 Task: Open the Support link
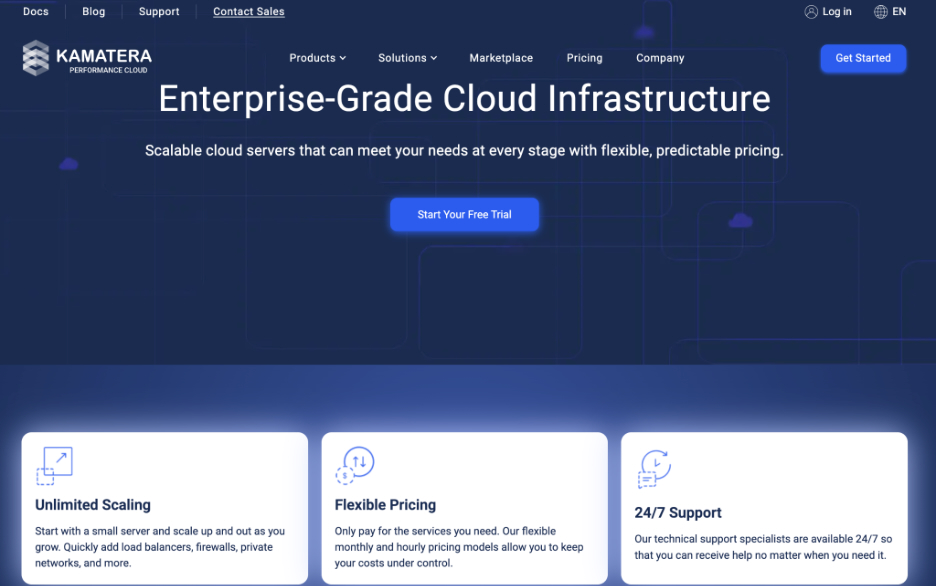click(x=159, y=11)
